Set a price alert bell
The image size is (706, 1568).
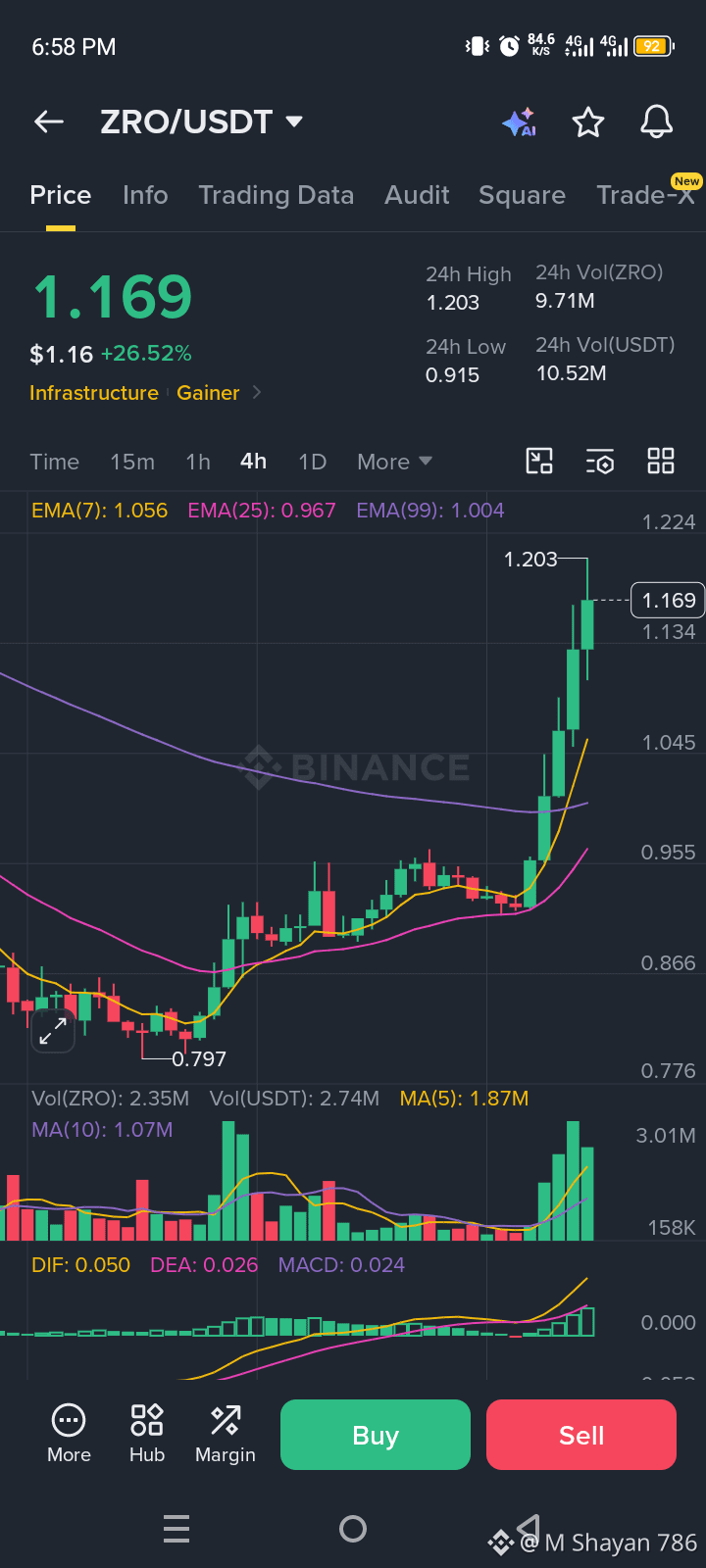tap(657, 122)
